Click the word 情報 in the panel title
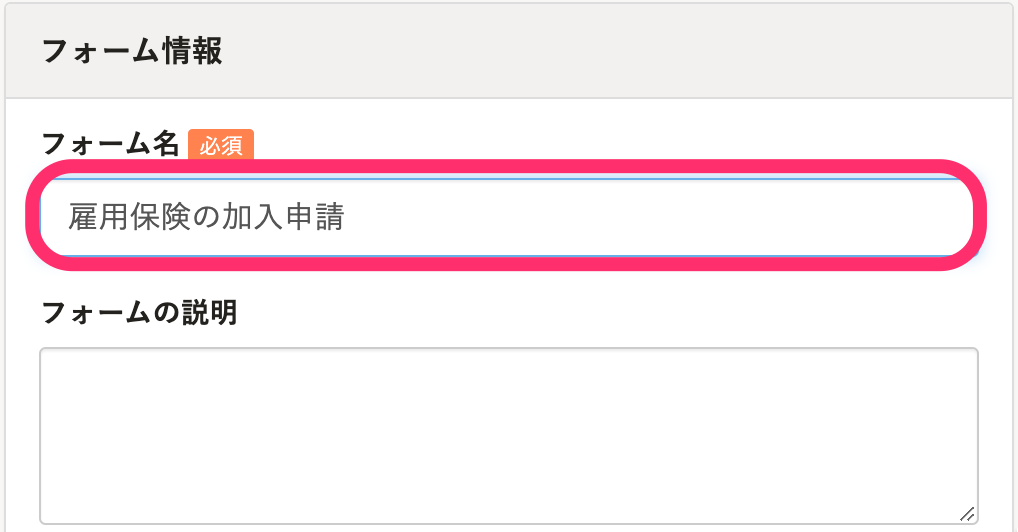The width and height of the screenshot is (1018, 532). coord(193,51)
